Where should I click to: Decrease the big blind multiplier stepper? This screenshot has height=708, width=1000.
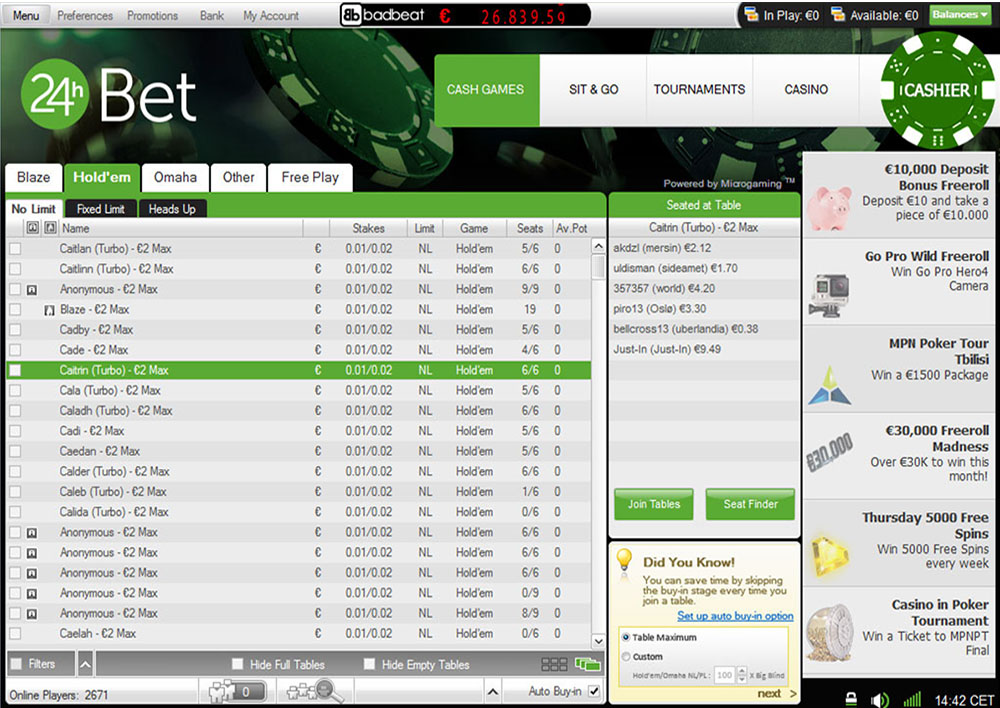(741, 679)
